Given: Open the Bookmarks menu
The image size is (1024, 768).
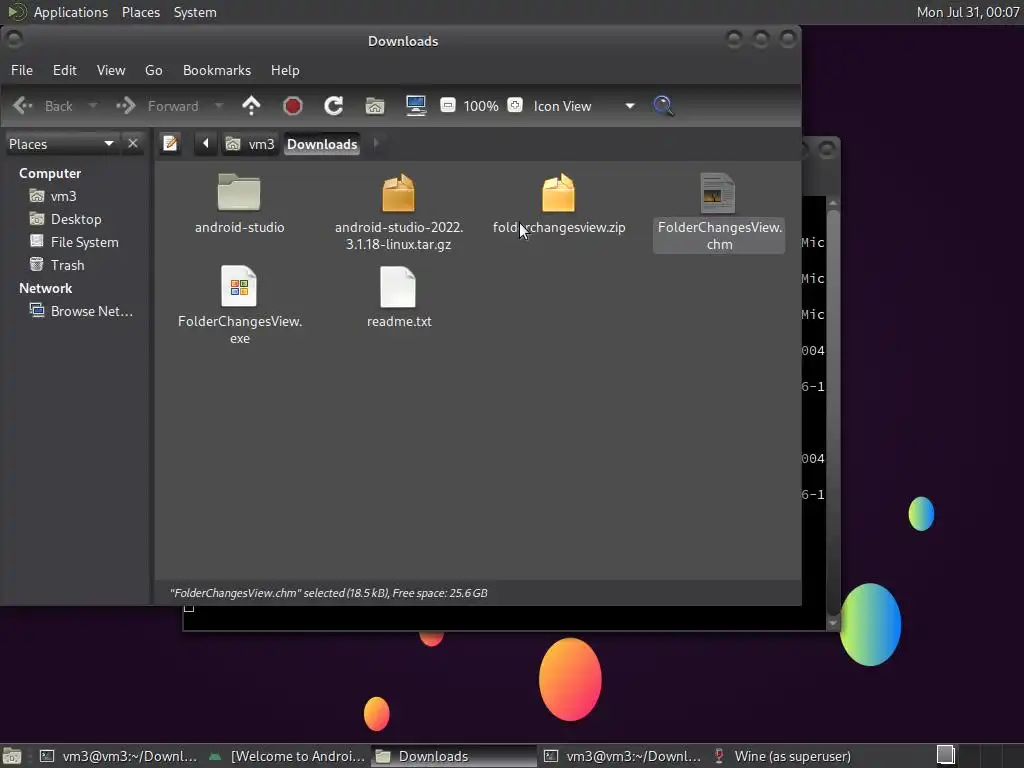Looking at the screenshot, I should (x=217, y=70).
